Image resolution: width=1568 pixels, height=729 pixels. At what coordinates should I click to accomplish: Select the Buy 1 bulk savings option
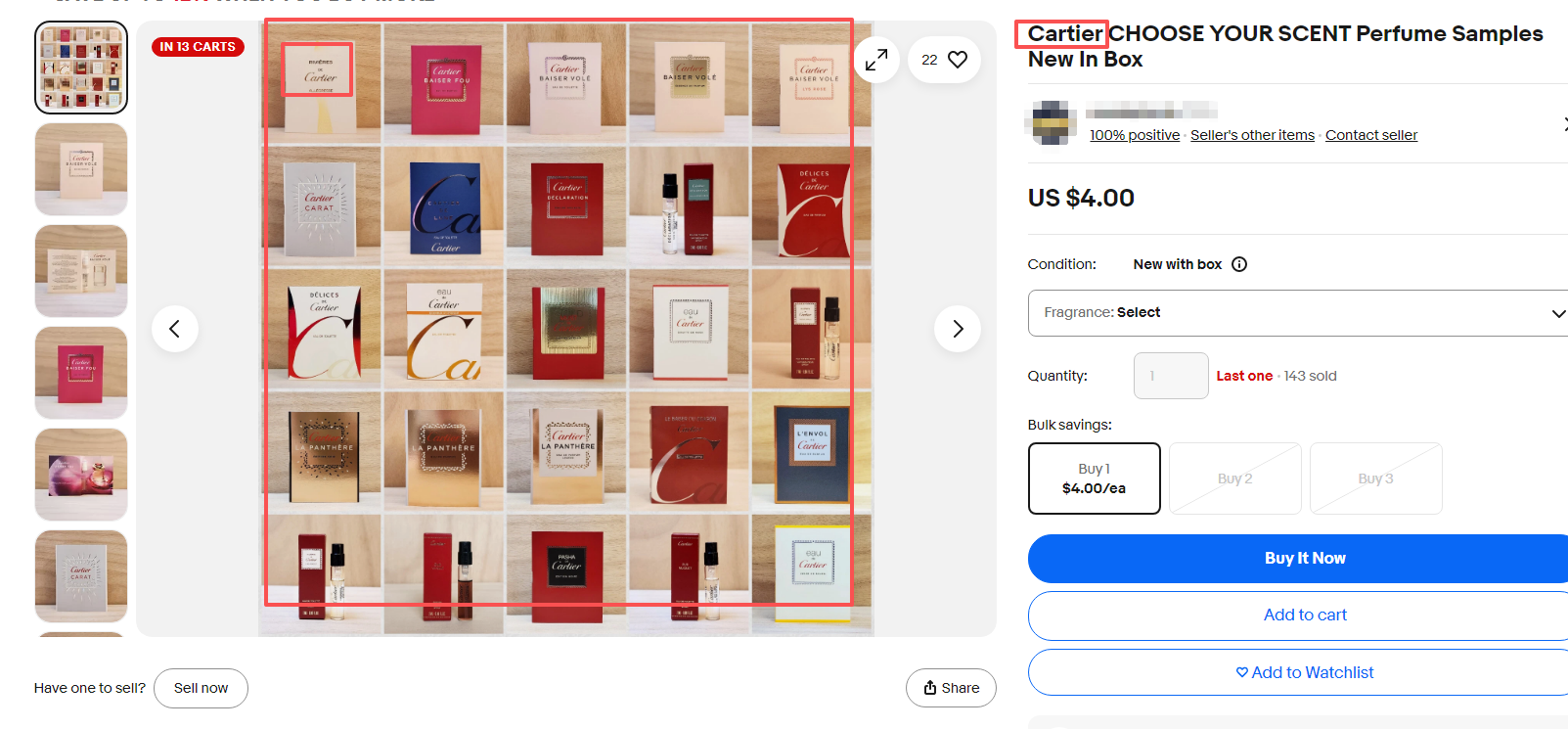coord(1094,478)
